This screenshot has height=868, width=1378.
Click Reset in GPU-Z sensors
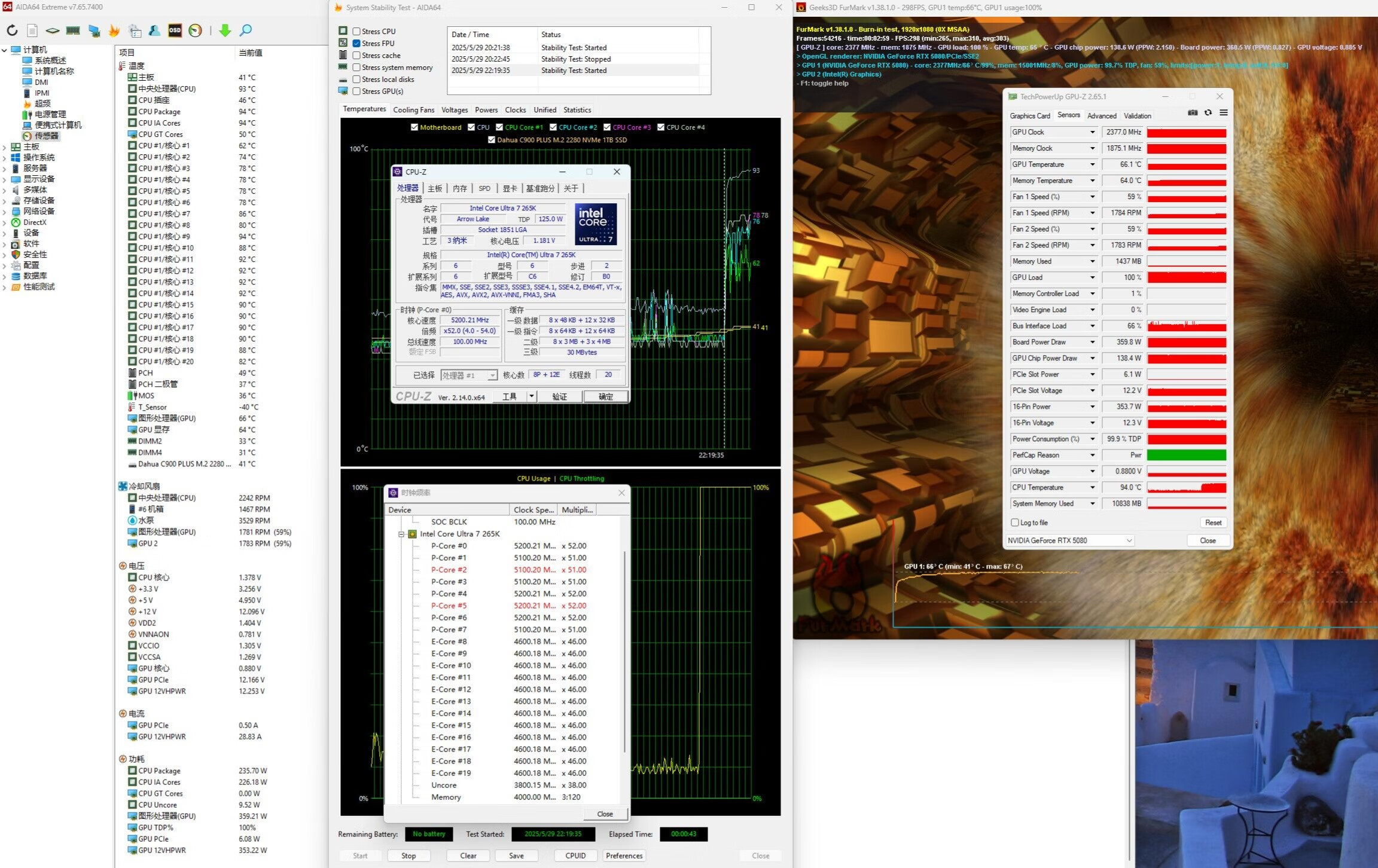pos(1213,522)
